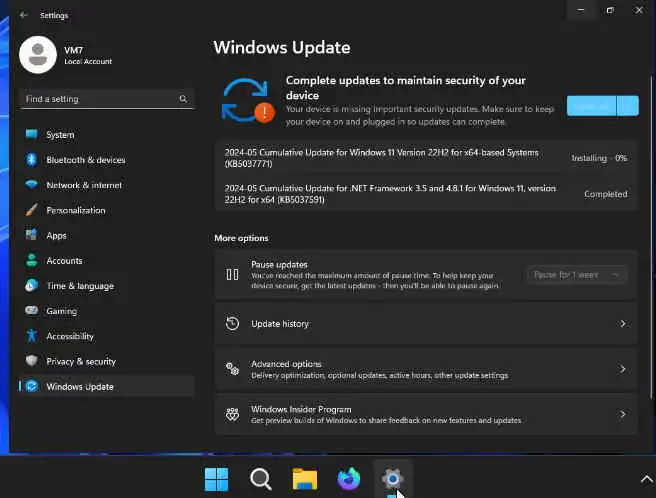Screen dimensions: 656x498
Task: Click the KB5037591 .NET Framework update entry
Action: pyautogui.click(x=426, y=194)
